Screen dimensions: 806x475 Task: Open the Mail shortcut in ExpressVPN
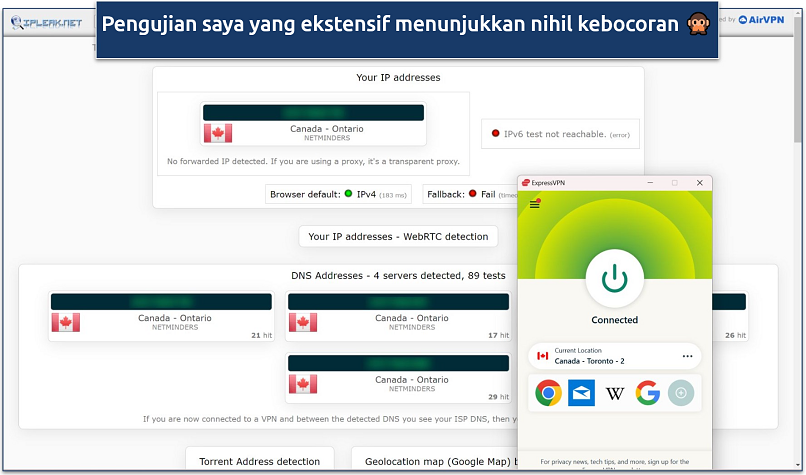(581, 393)
